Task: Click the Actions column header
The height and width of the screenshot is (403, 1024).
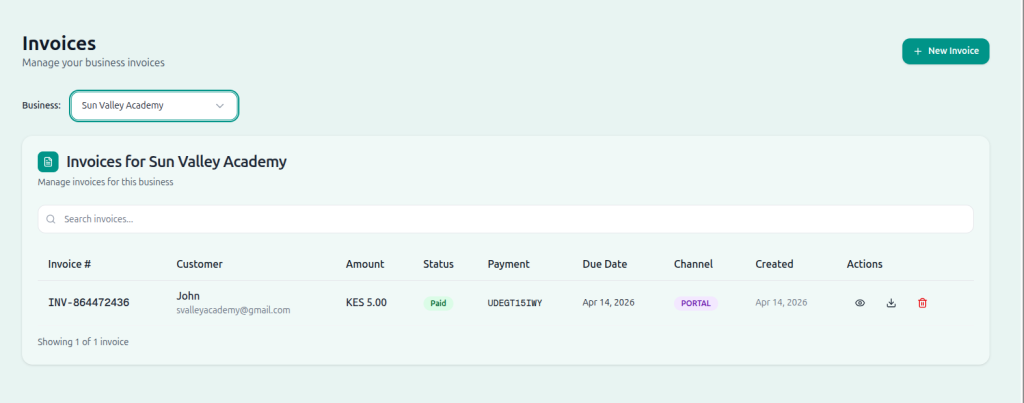Action: pyautogui.click(x=865, y=265)
